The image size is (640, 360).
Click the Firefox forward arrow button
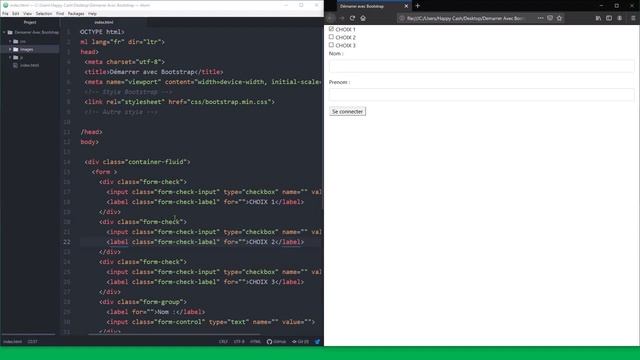[342, 18]
